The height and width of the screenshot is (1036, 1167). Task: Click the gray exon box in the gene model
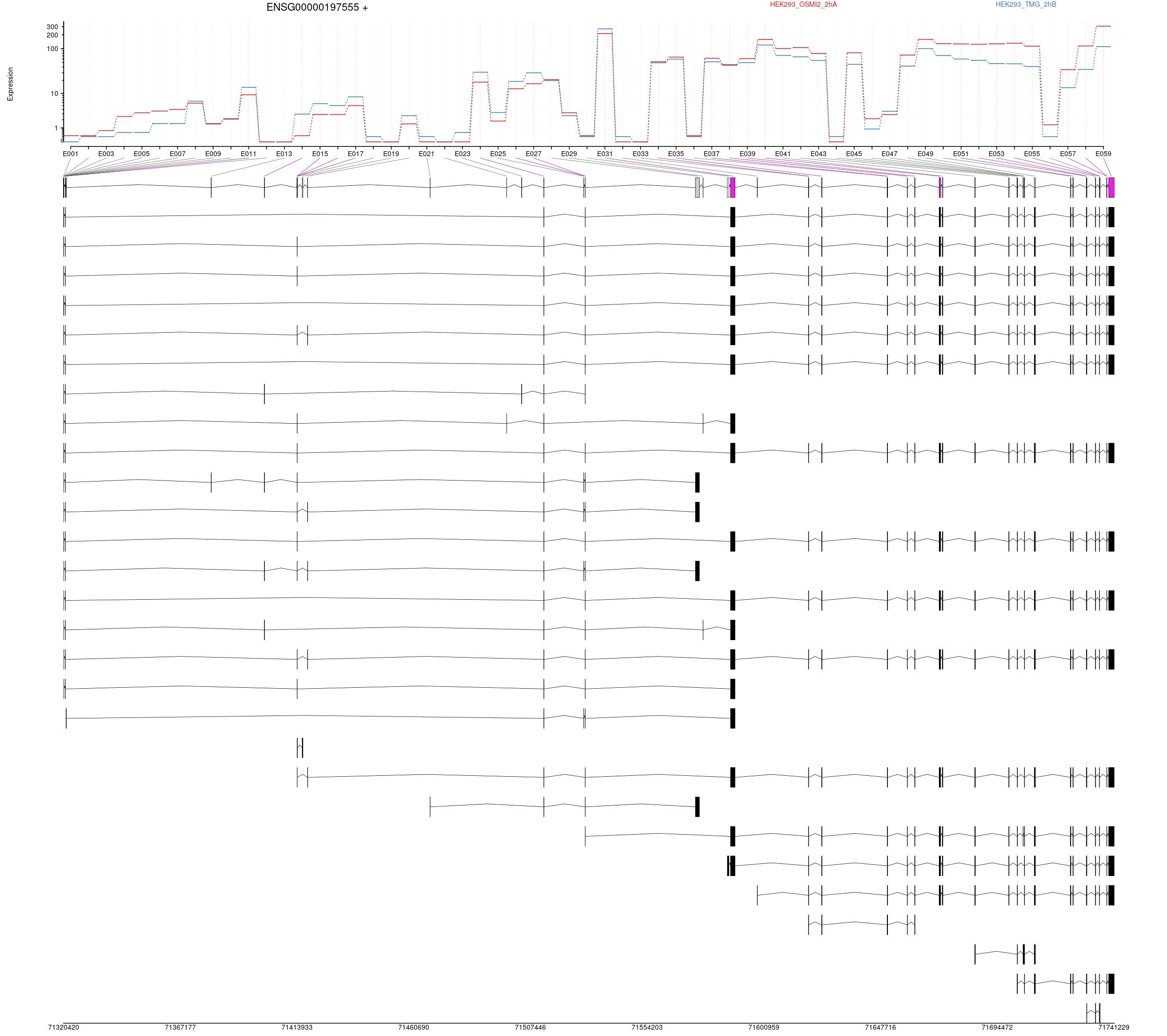click(x=697, y=188)
